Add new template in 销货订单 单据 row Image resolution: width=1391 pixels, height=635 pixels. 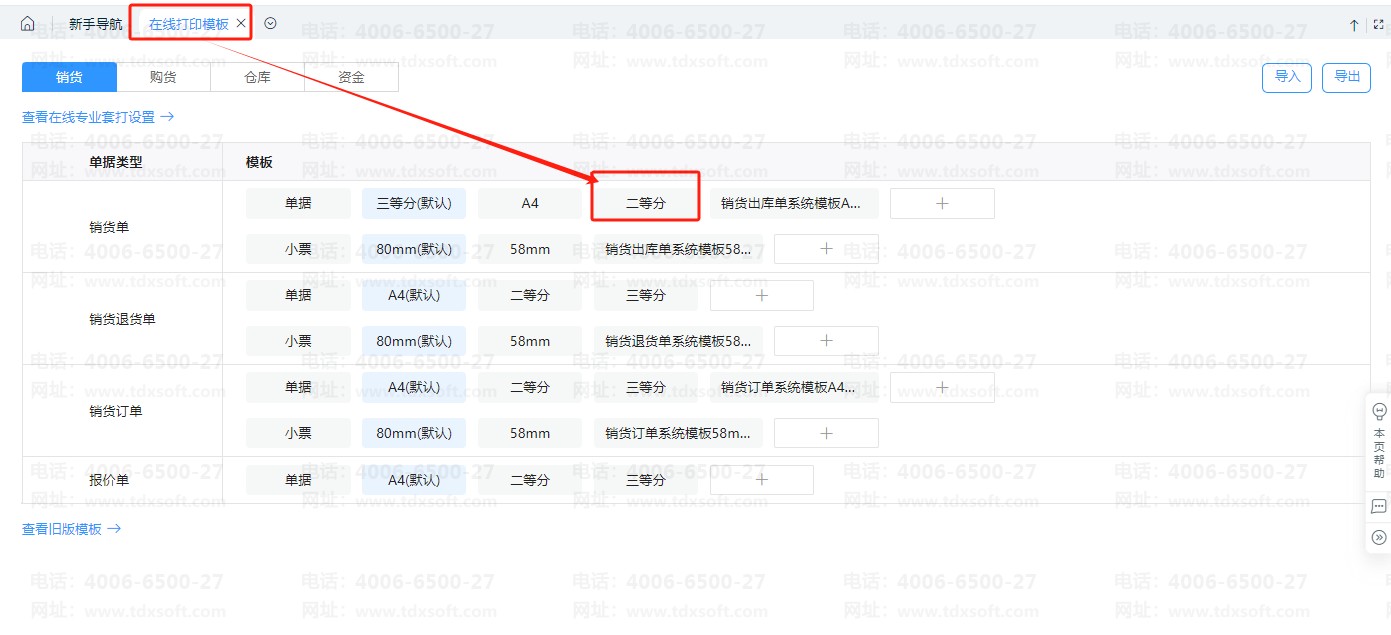[942, 387]
